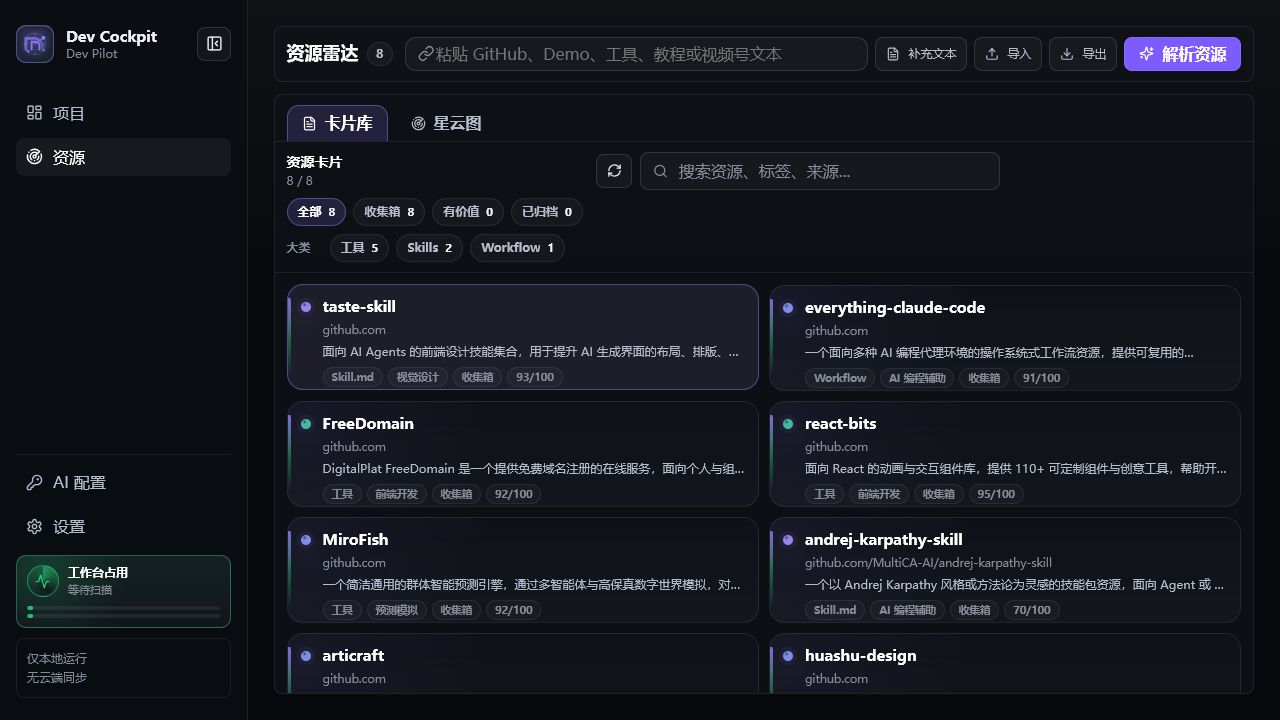
Task: Select the 全部 8 filter
Action: click(x=316, y=212)
